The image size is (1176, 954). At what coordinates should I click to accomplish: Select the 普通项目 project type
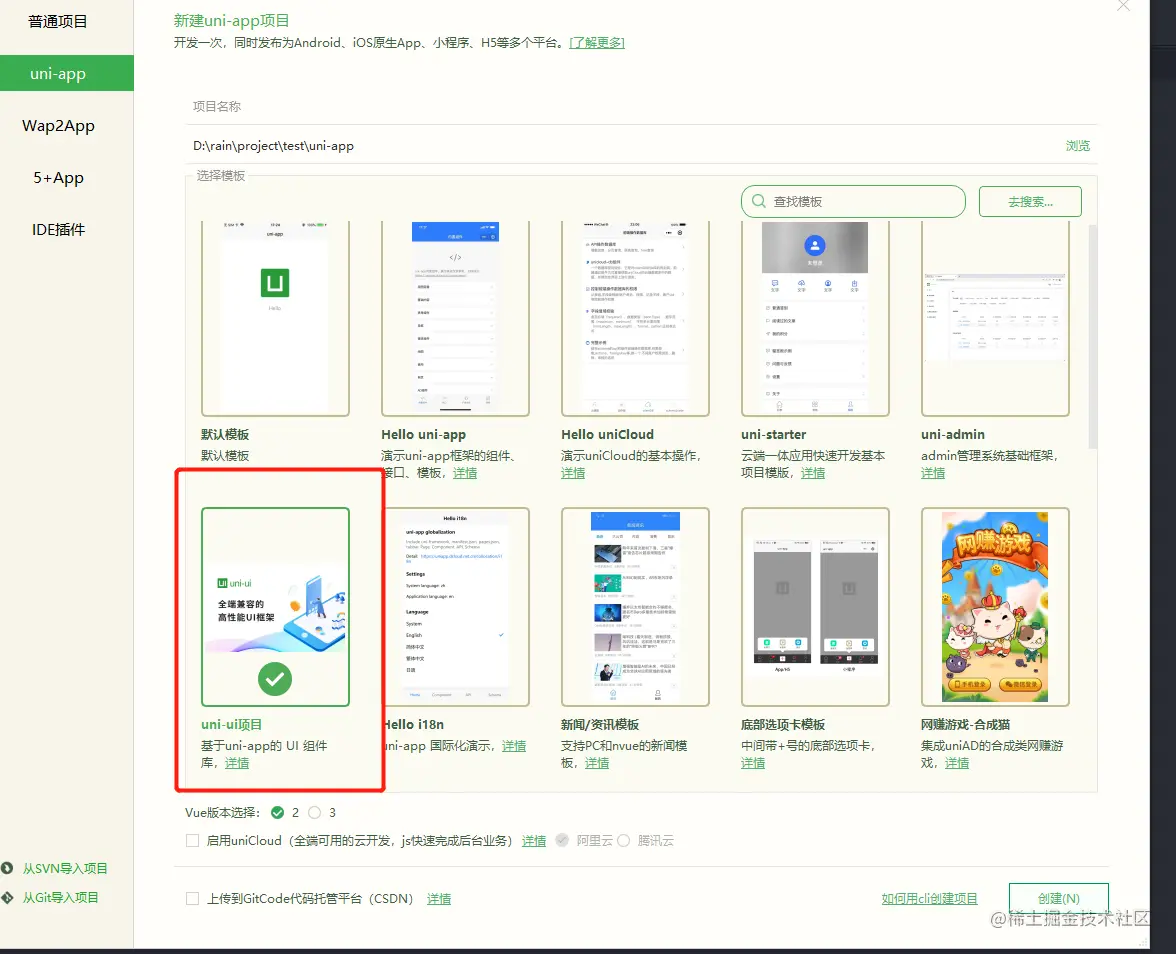(58, 22)
